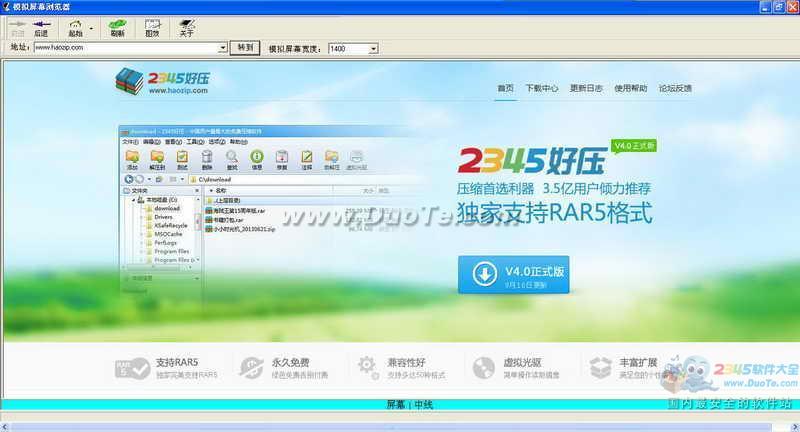Screen dimensions: 800x432
Task: Click the green V4.0正式版 badge
Action: pyautogui.click(x=634, y=146)
